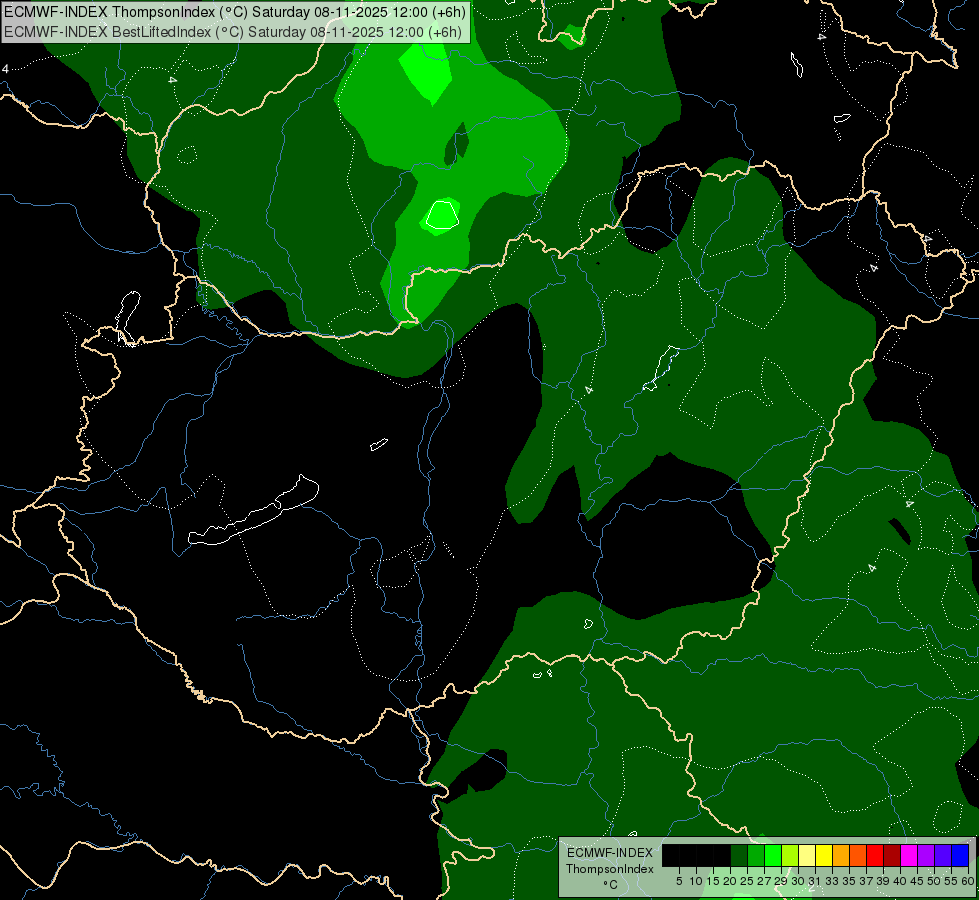Image resolution: width=979 pixels, height=900 pixels.
Task: Click the legend tick value 40
Action: pos(900,881)
